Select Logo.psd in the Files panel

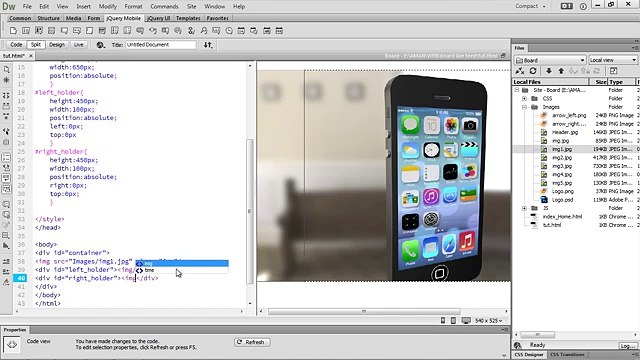[x=562, y=200]
